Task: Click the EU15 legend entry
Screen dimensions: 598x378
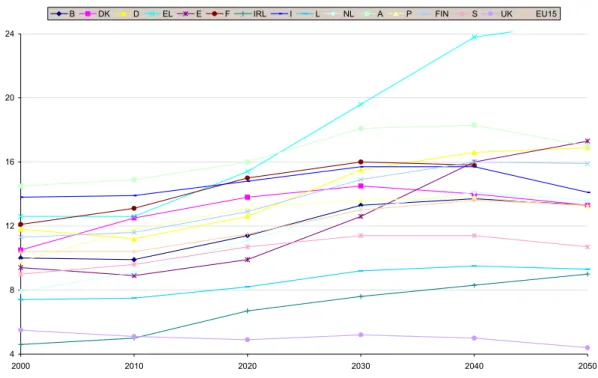Action: click(537, 14)
